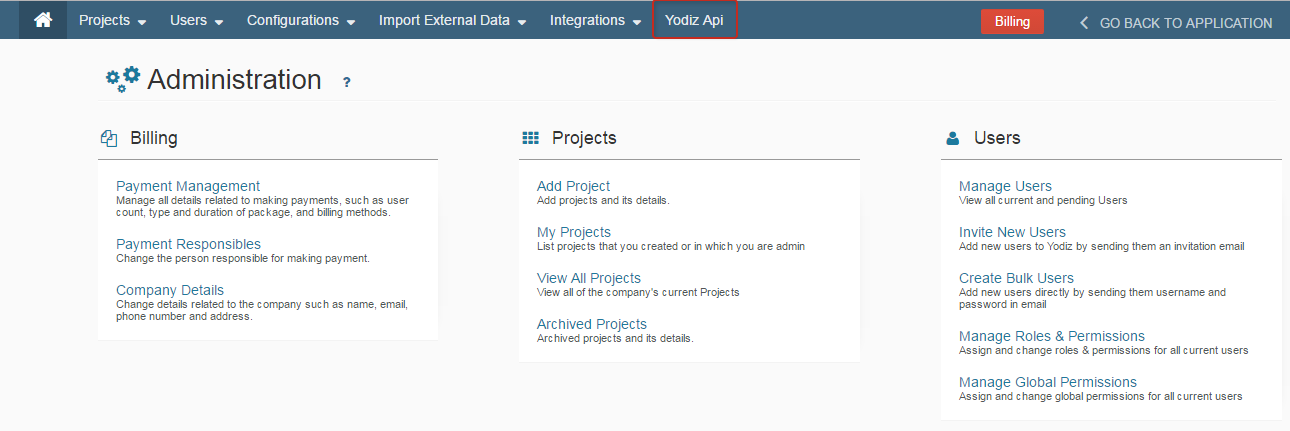Viewport: 1290px width, 431px height.
Task: Click the help question mark beside Administration
Action: pos(347,83)
